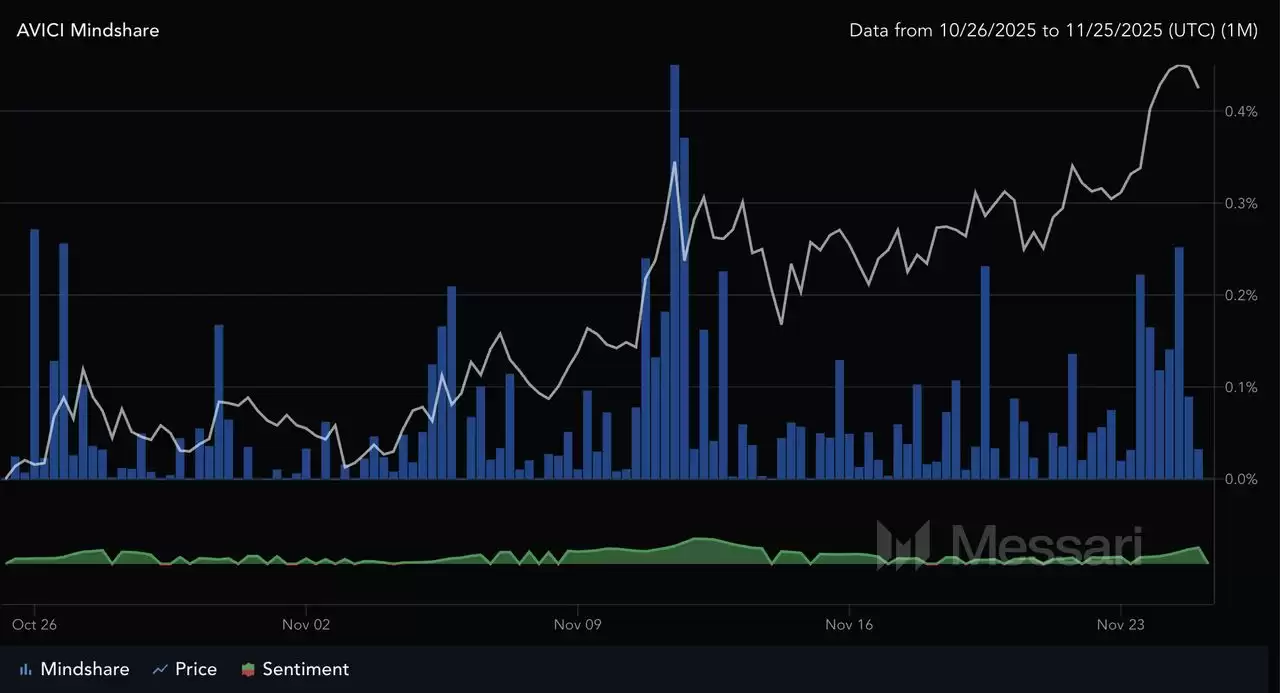
Task: Toggle the Mindshare series label in the legend
Action: tap(85, 670)
